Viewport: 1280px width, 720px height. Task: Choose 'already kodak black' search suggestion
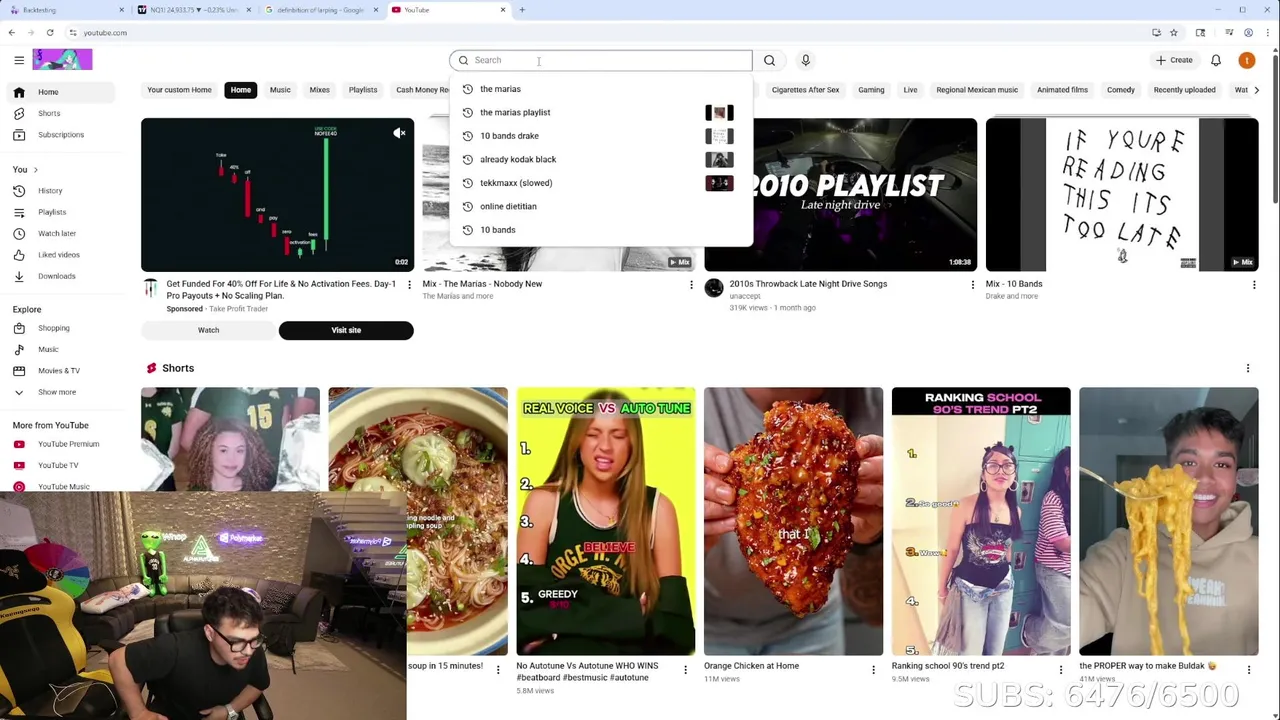click(x=600, y=159)
